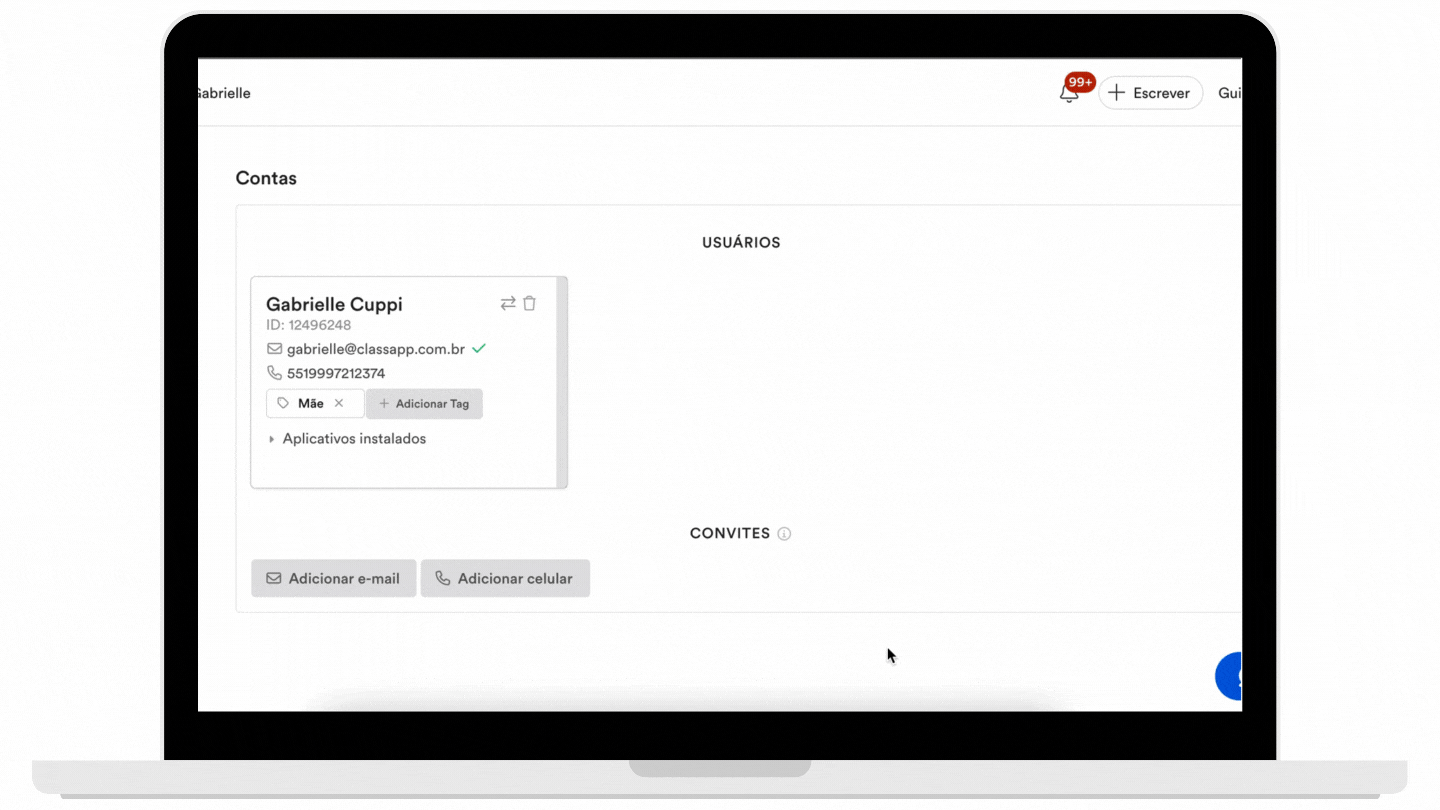This screenshot has width=1440, height=810.
Task: Click the green verified checkmark
Action: (x=479, y=349)
